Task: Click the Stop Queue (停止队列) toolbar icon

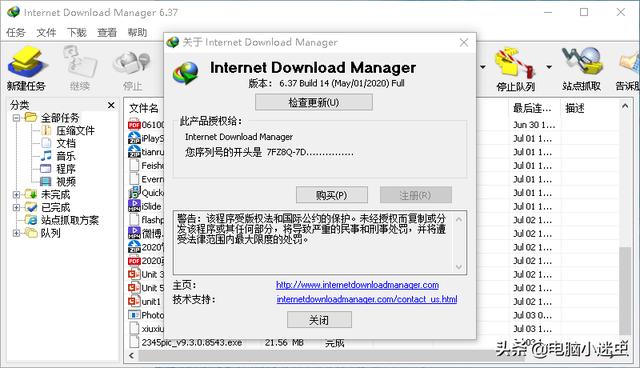Action: click(x=515, y=63)
